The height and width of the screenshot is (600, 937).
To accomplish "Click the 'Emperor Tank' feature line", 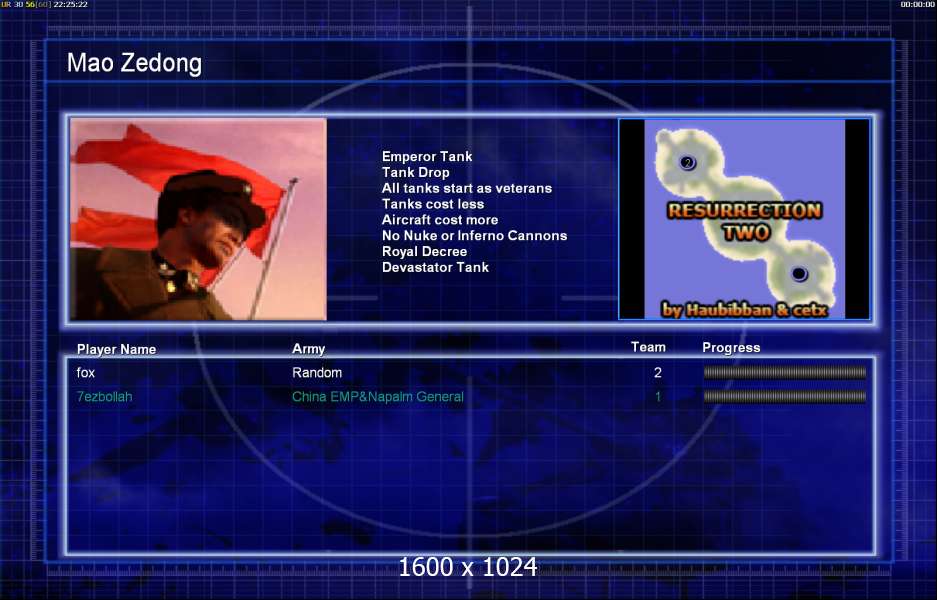I will coord(427,157).
